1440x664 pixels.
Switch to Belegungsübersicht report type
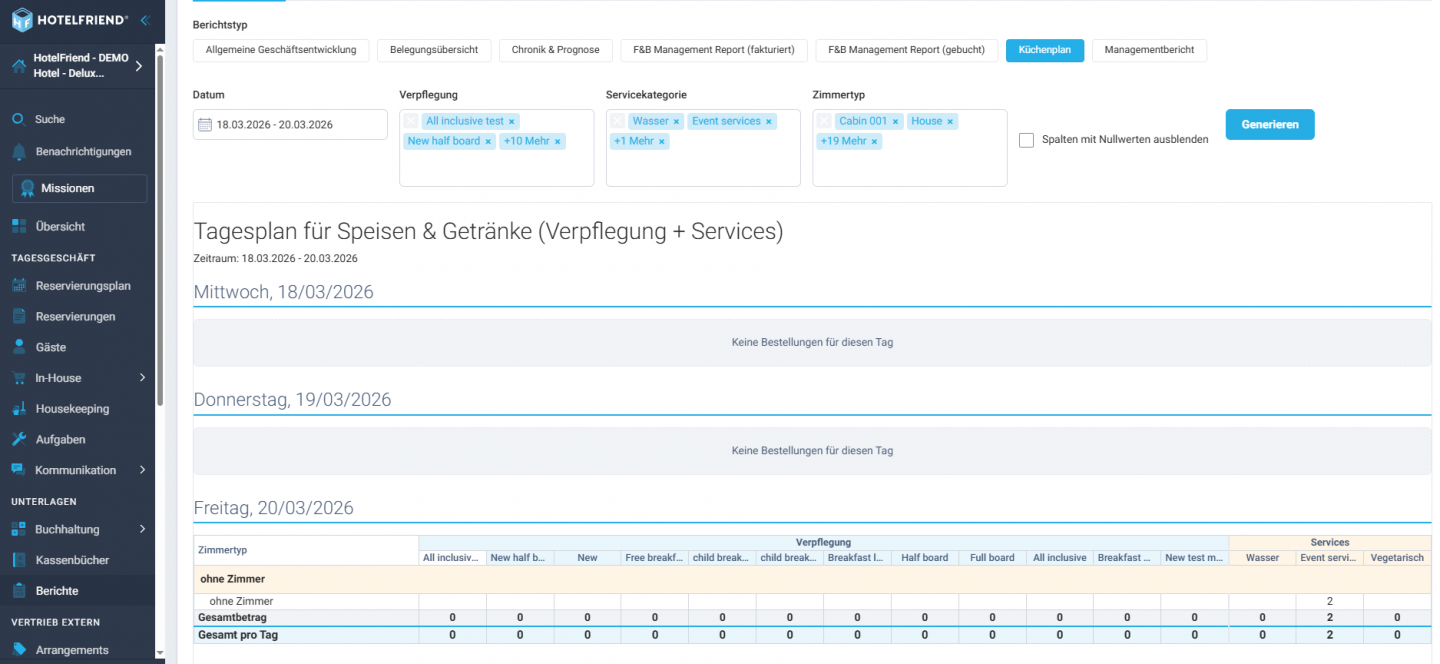pyautogui.click(x=433, y=50)
